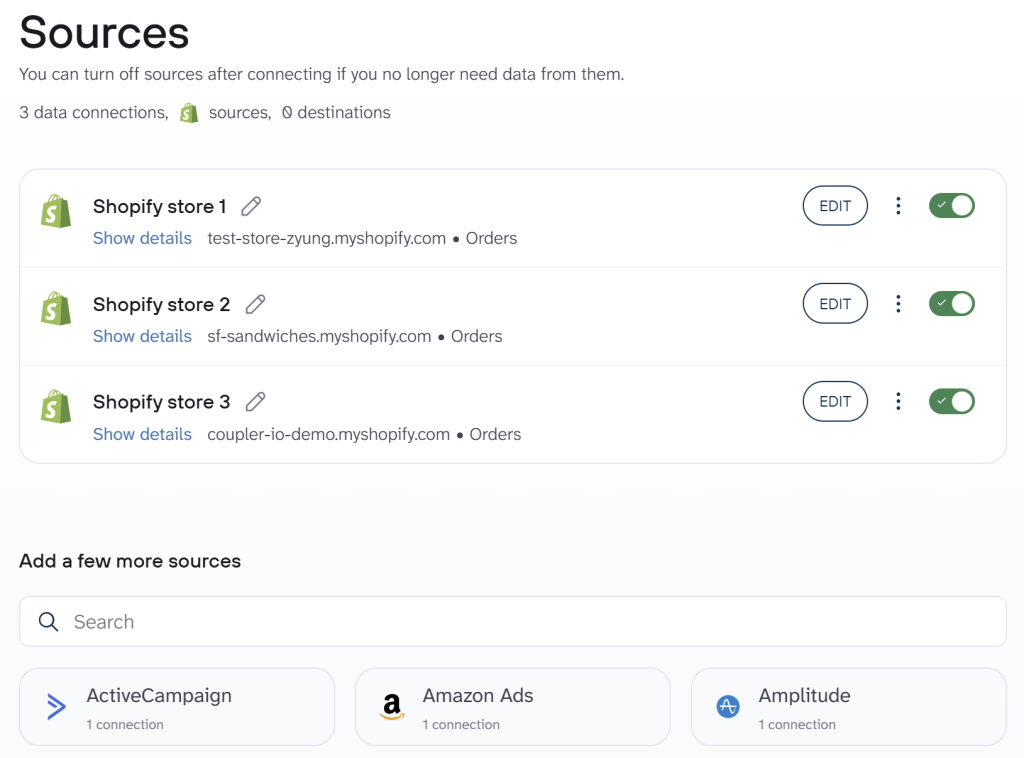Click the magnifier icon in the search box
The image size is (1024, 758).
point(48,622)
